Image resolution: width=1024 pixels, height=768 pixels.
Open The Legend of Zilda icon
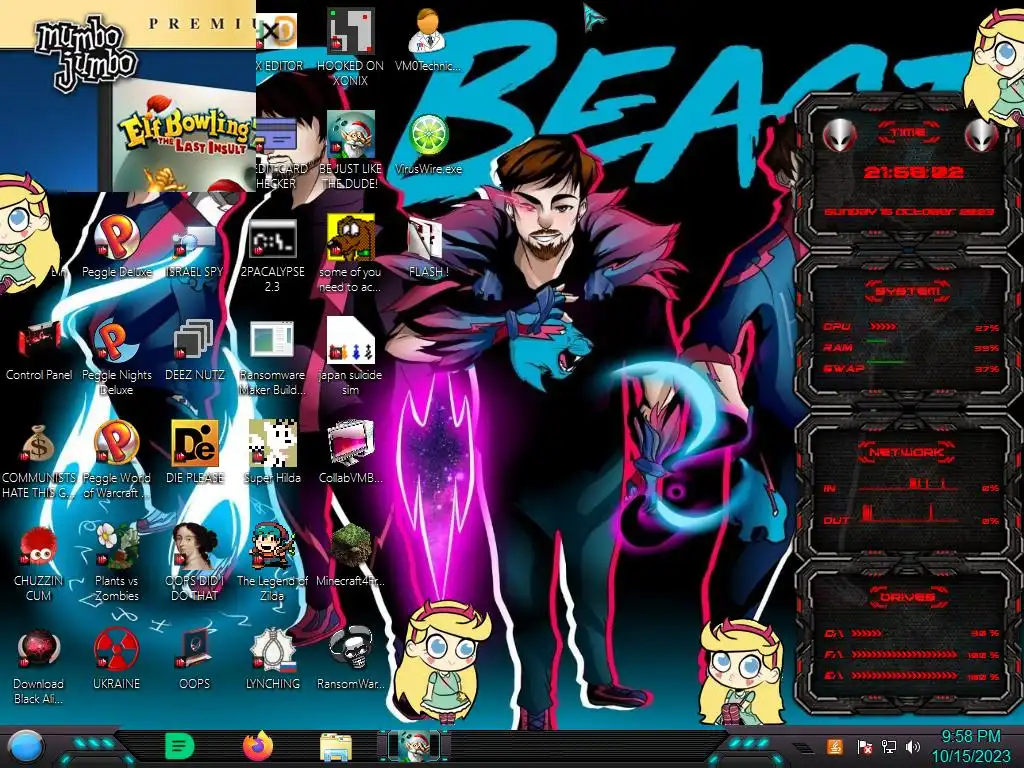click(272, 562)
